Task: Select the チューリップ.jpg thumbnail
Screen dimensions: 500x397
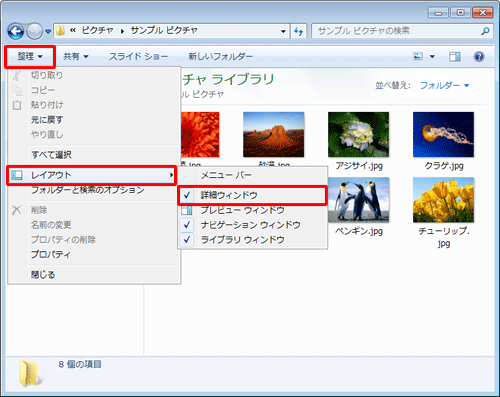Action: tap(443, 200)
